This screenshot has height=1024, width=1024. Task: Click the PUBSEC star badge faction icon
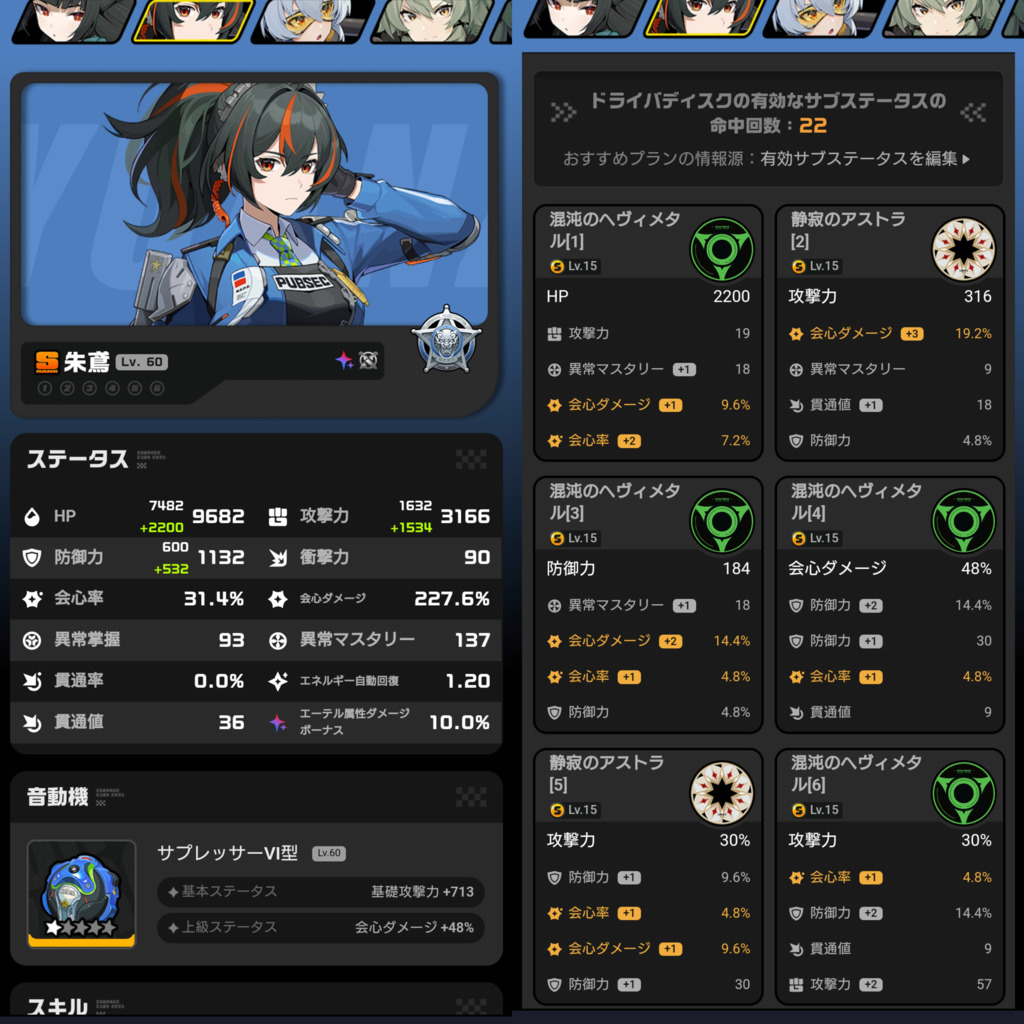pos(446,340)
